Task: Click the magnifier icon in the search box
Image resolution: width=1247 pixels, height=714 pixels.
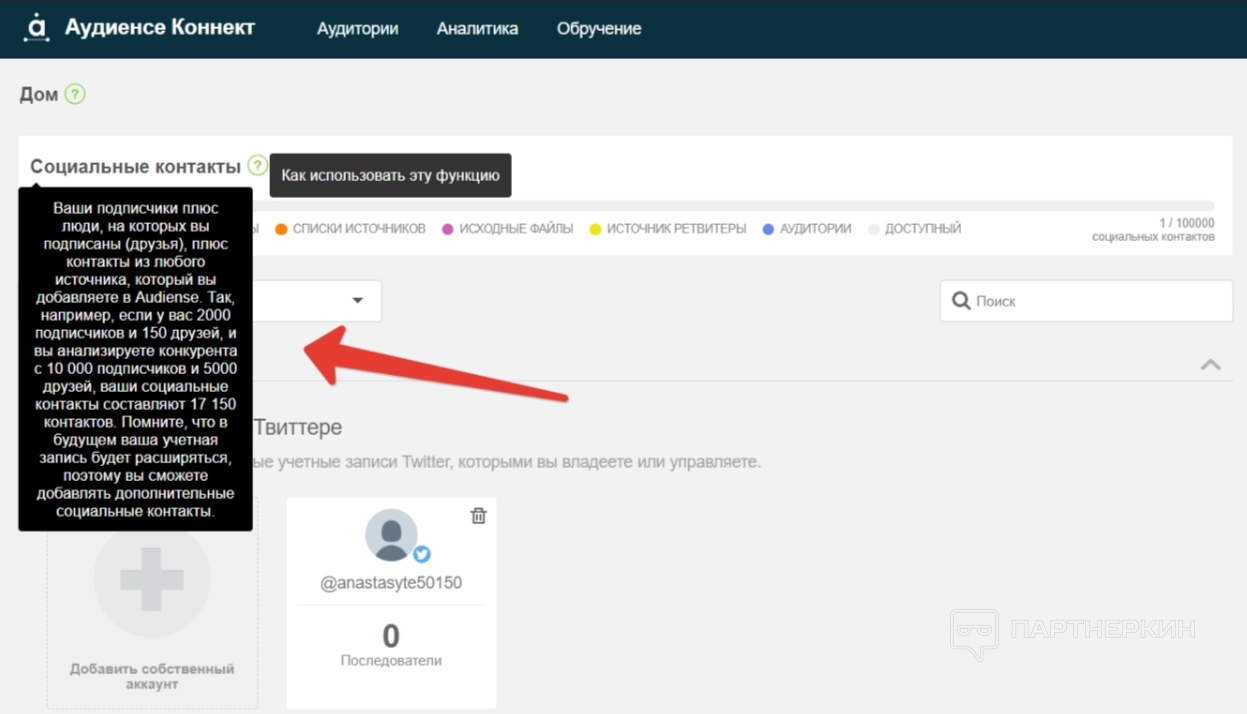Action: [x=961, y=301]
